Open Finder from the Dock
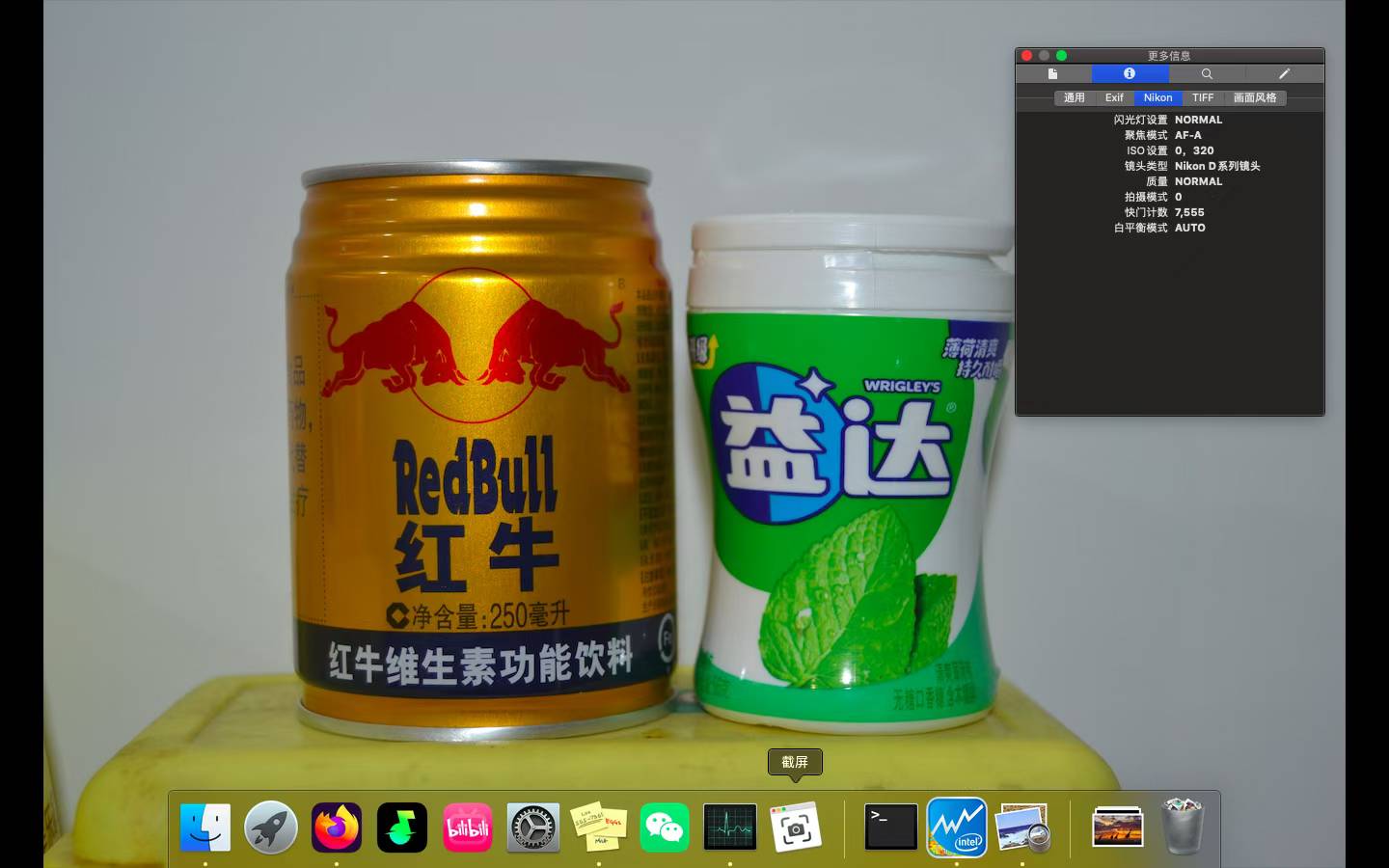 click(x=205, y=827)
